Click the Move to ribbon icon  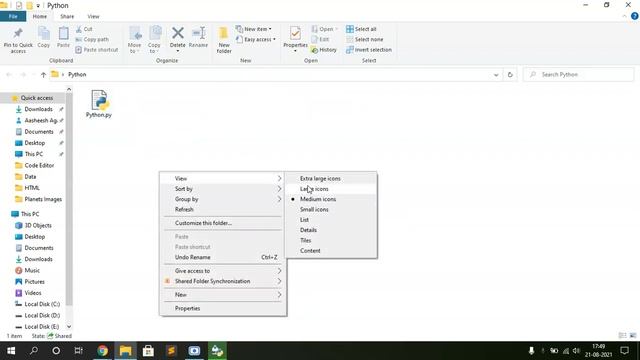click(x=135, y=40)
